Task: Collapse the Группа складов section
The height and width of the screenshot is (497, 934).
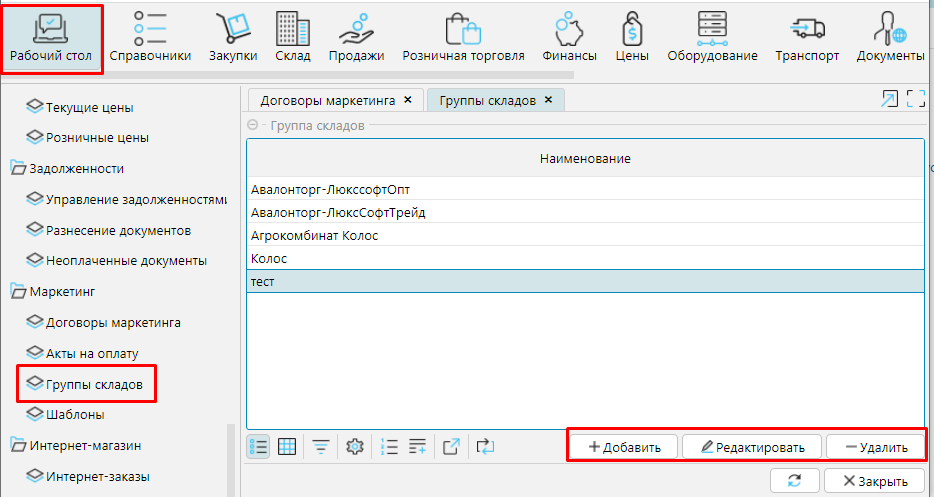Action: point(252,126)
